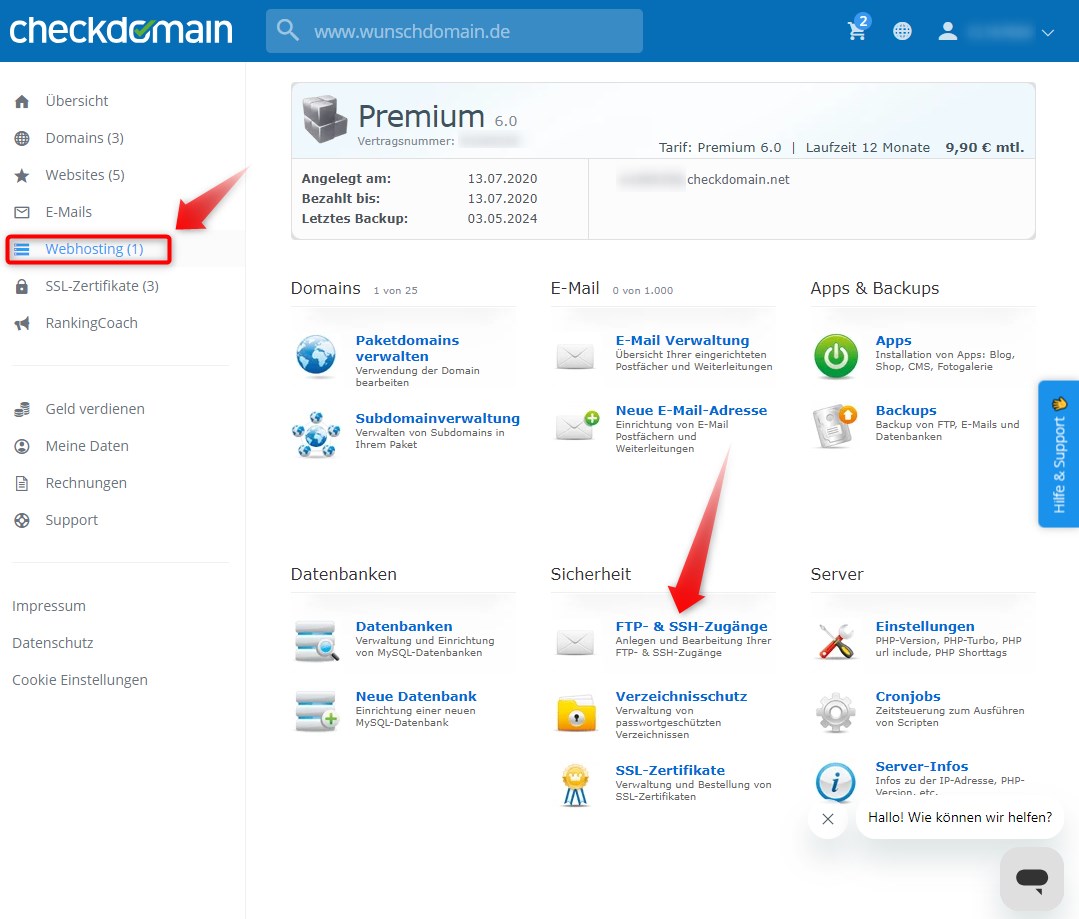Open Meine Daten in the sidebar

(x=87, y=446)
